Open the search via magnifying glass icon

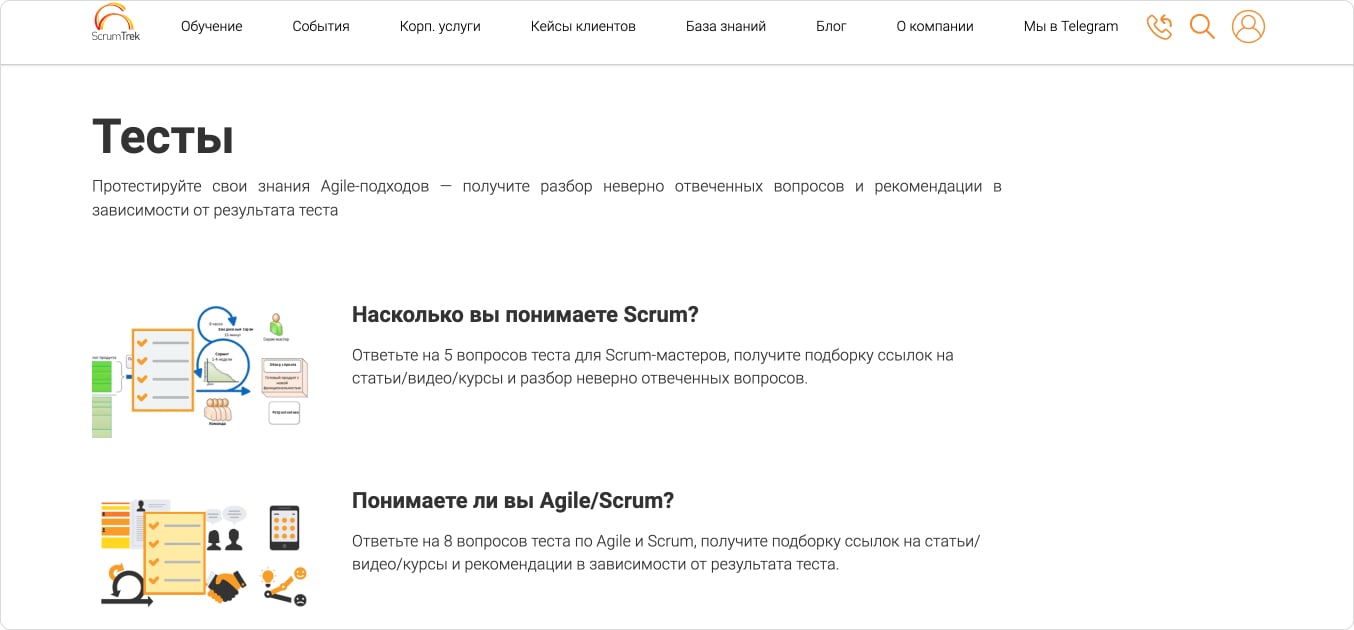(1202, 26)
